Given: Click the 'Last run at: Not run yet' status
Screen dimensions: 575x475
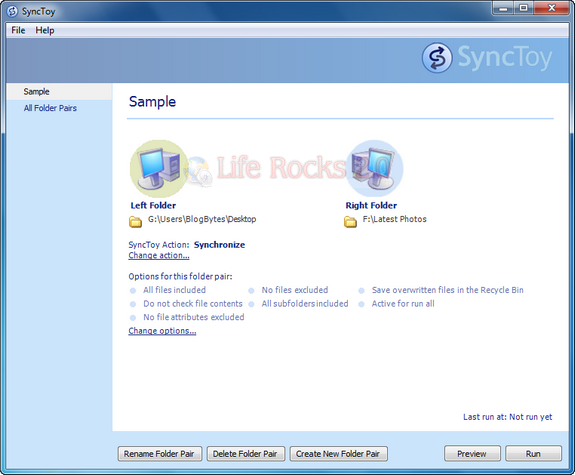Looking at the screenshot, I should (508, 417).
